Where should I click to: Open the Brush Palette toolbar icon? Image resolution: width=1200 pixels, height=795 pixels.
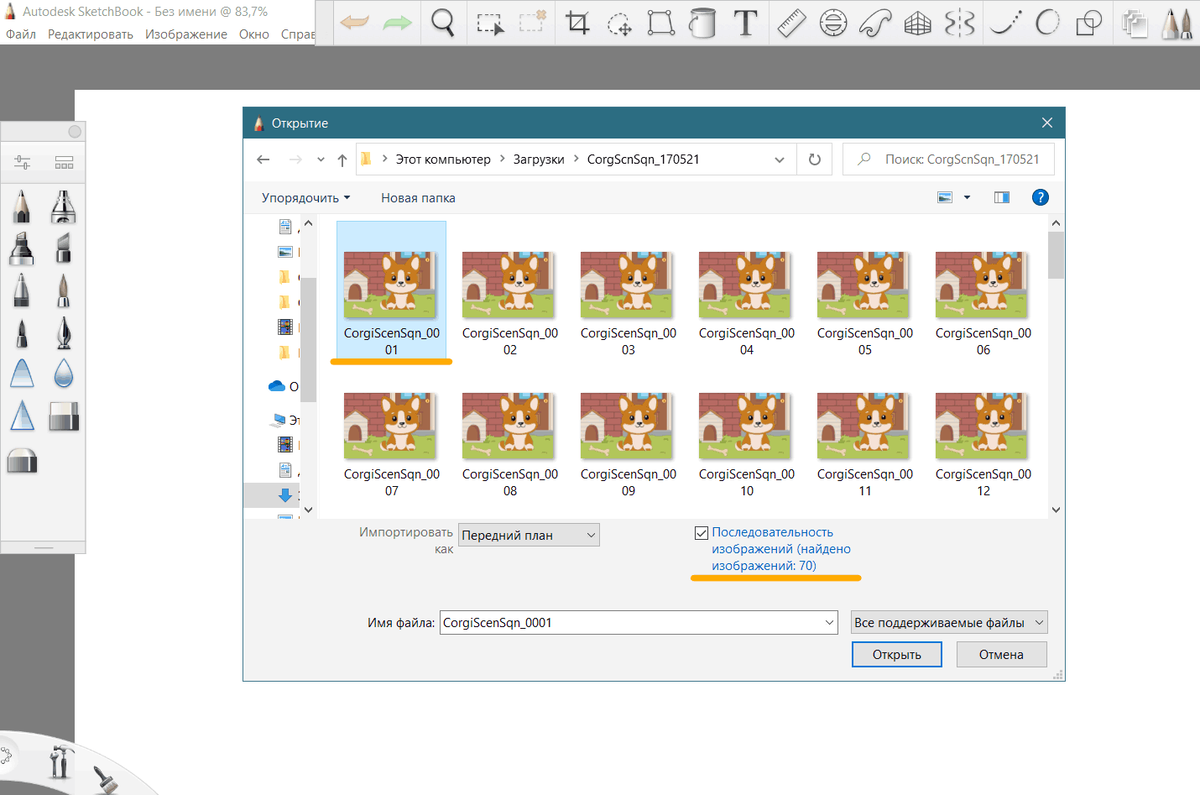point(1176,22)
